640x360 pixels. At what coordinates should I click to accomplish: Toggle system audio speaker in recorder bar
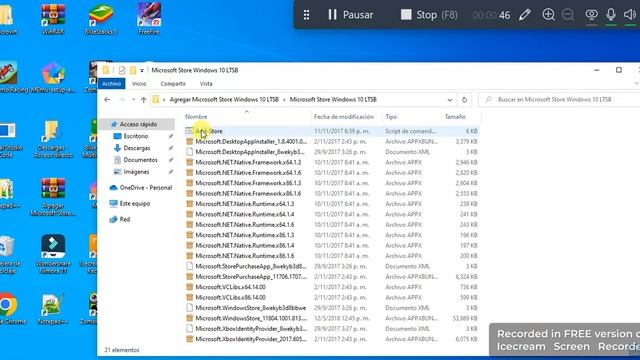pos(630,15)
